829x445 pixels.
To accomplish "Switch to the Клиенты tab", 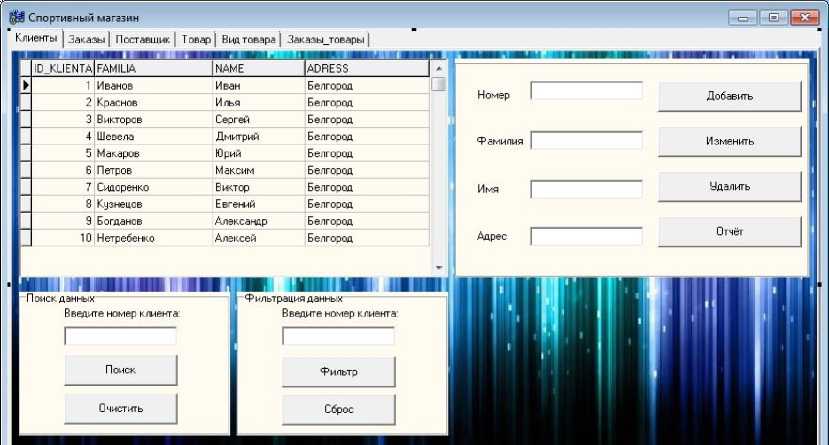I will point(36,38).
